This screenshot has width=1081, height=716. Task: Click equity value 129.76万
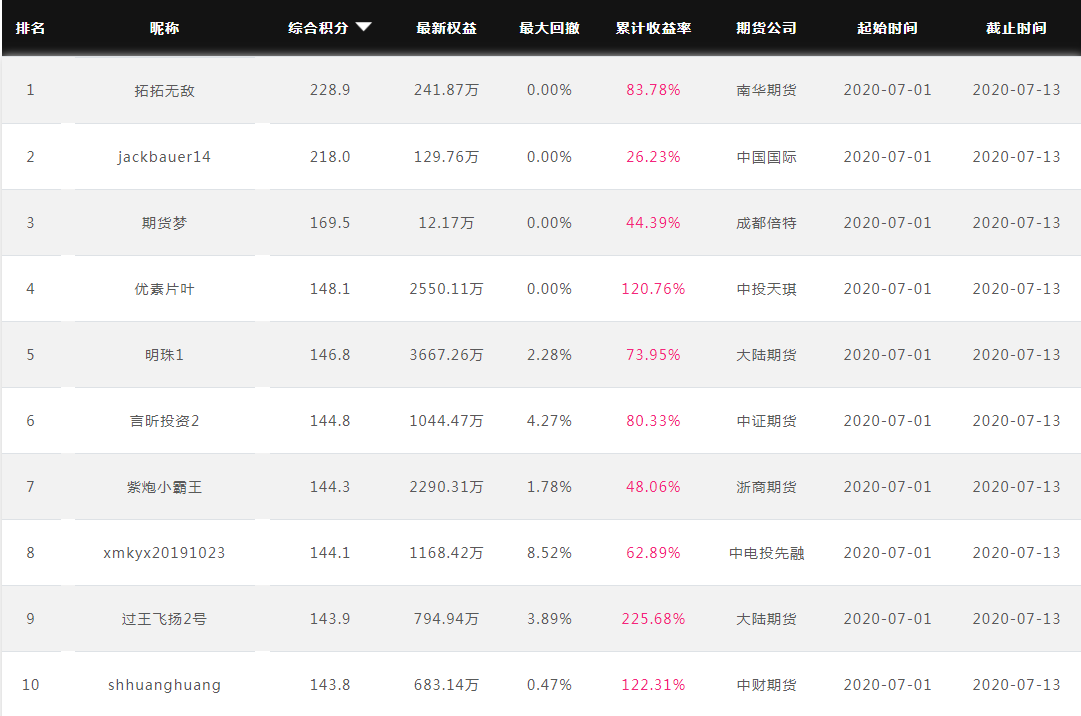click(446, 157)
